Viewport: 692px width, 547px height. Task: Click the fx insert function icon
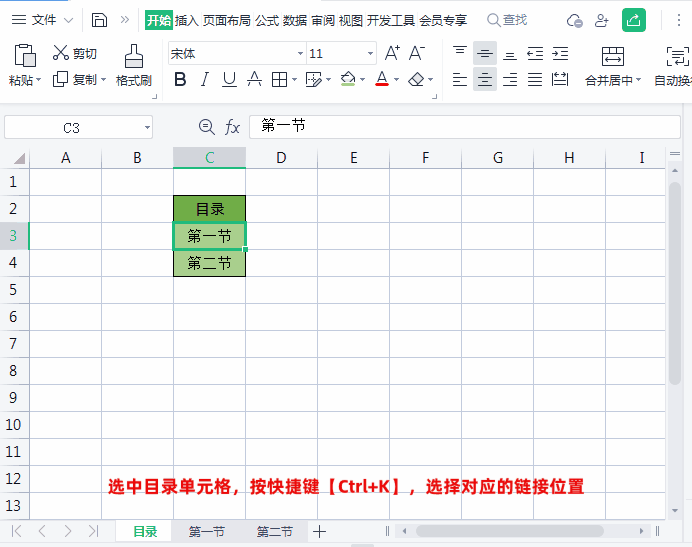point(232,127)
